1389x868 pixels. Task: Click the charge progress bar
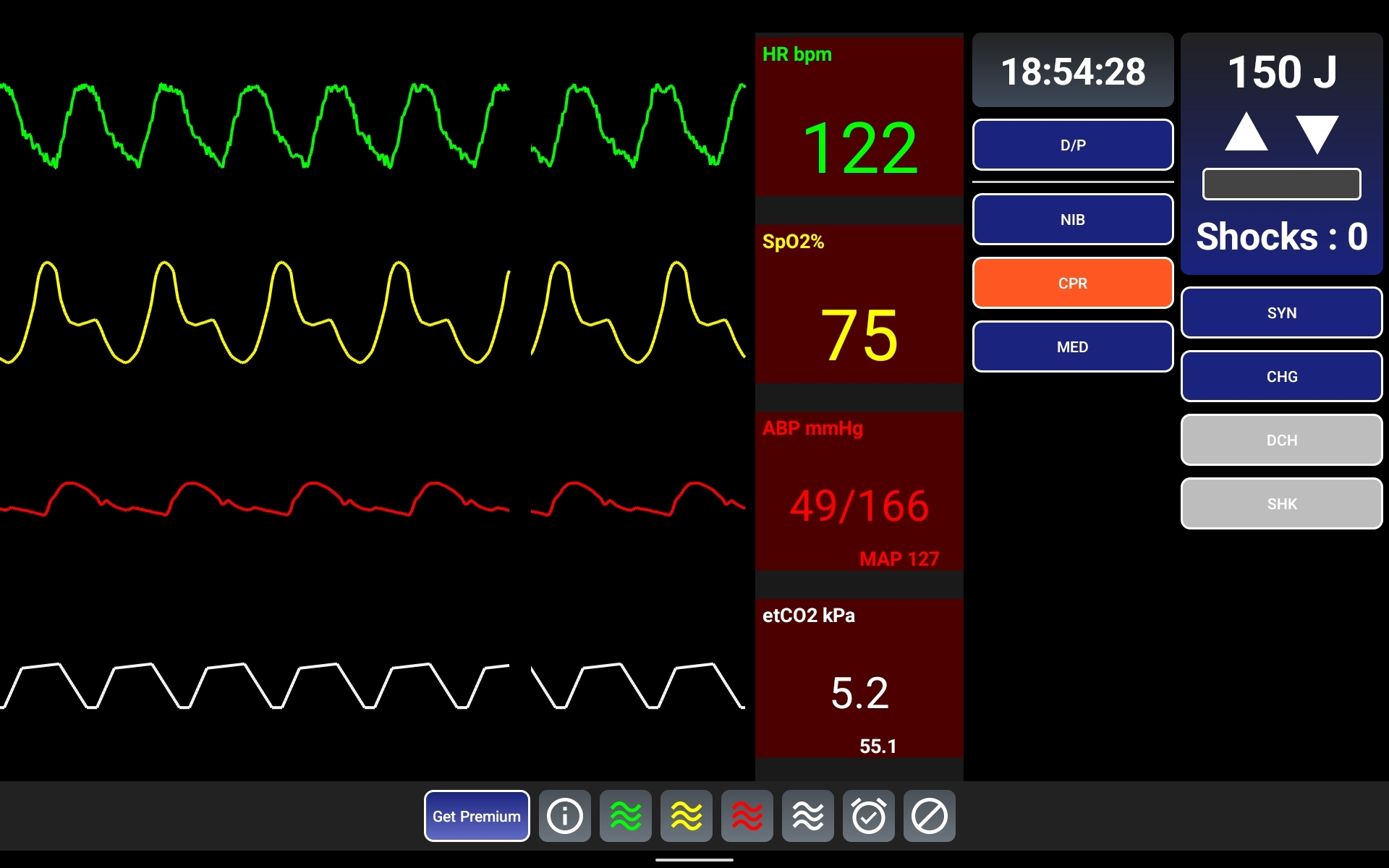tap(1281, 184)
